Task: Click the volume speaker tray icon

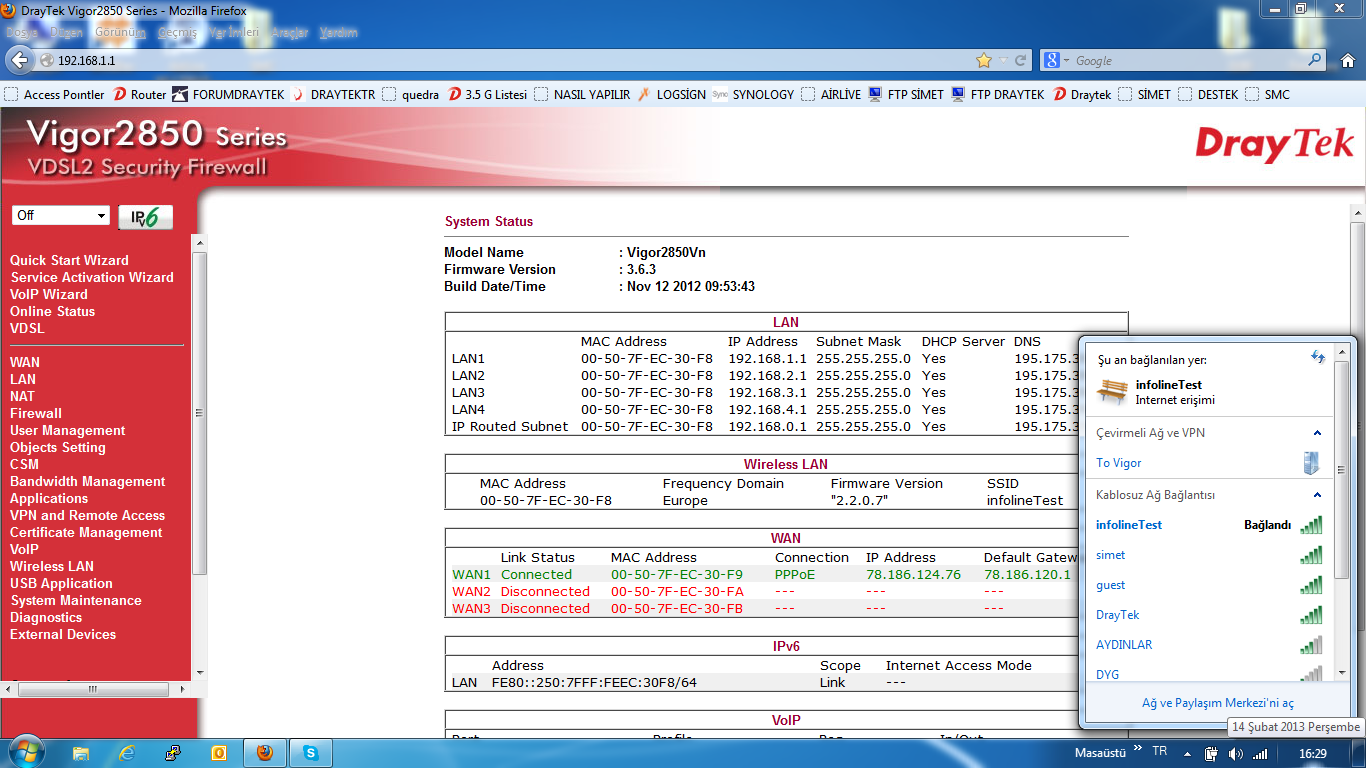Action: click(1236, 753)
